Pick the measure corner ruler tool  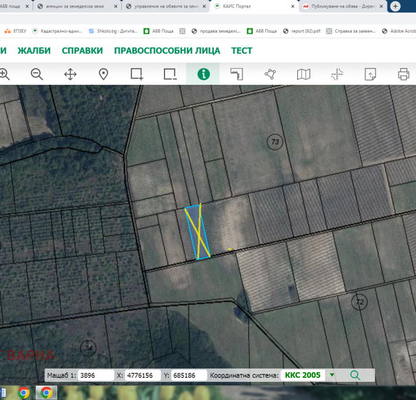click(237, 74)
